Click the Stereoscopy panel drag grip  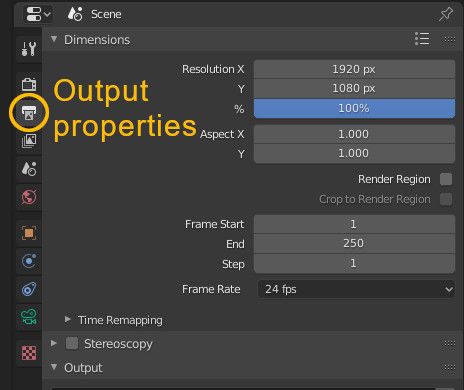click(x=449, y=343)
